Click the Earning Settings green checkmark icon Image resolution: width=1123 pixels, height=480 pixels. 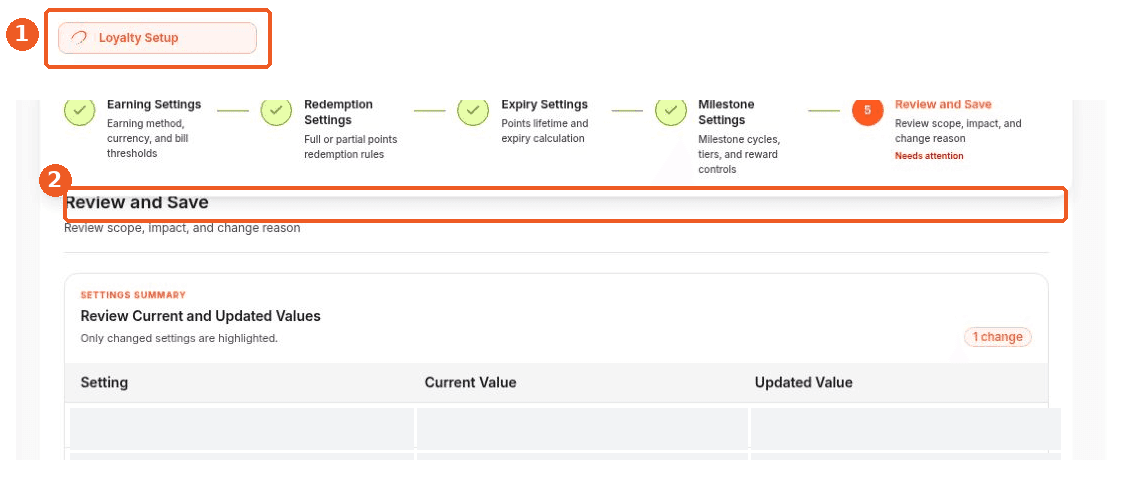click(79, 111)
